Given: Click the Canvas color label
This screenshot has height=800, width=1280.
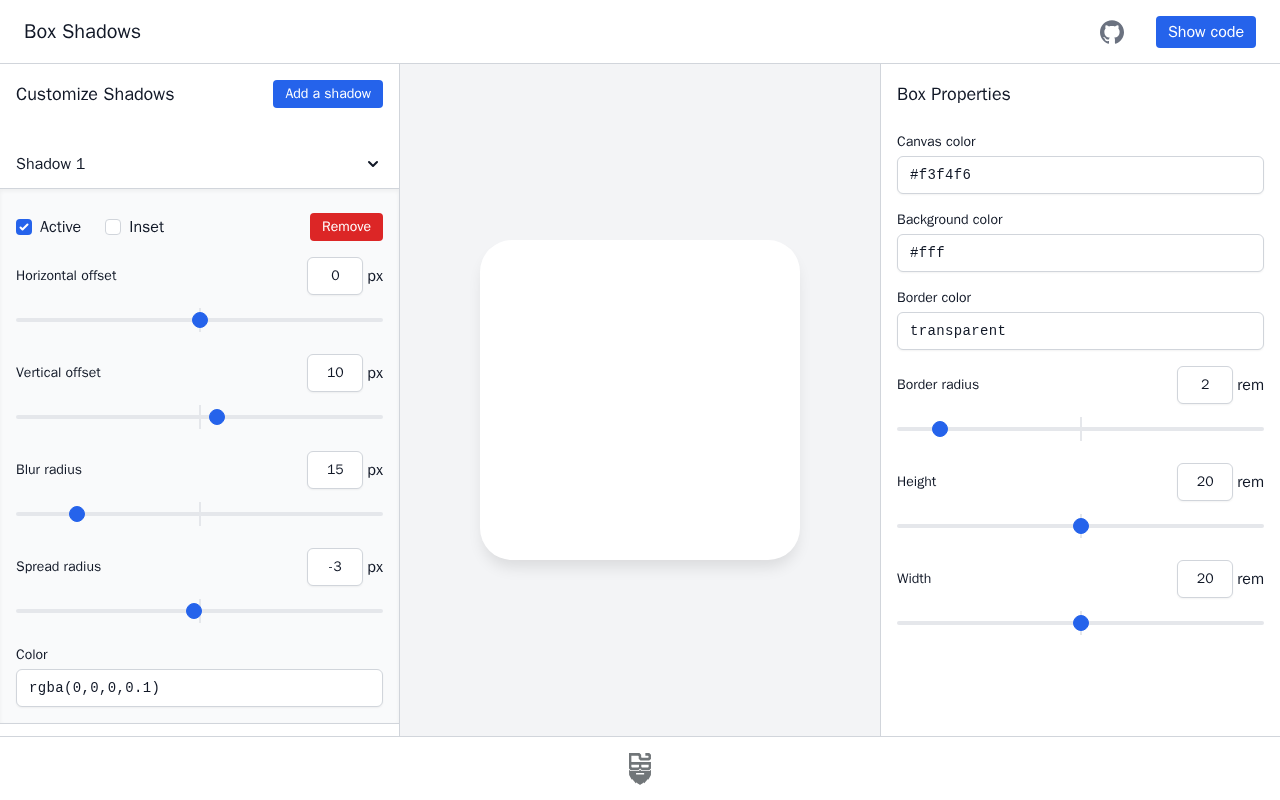Looking at the screenshot, I should (x=936, y=142).
